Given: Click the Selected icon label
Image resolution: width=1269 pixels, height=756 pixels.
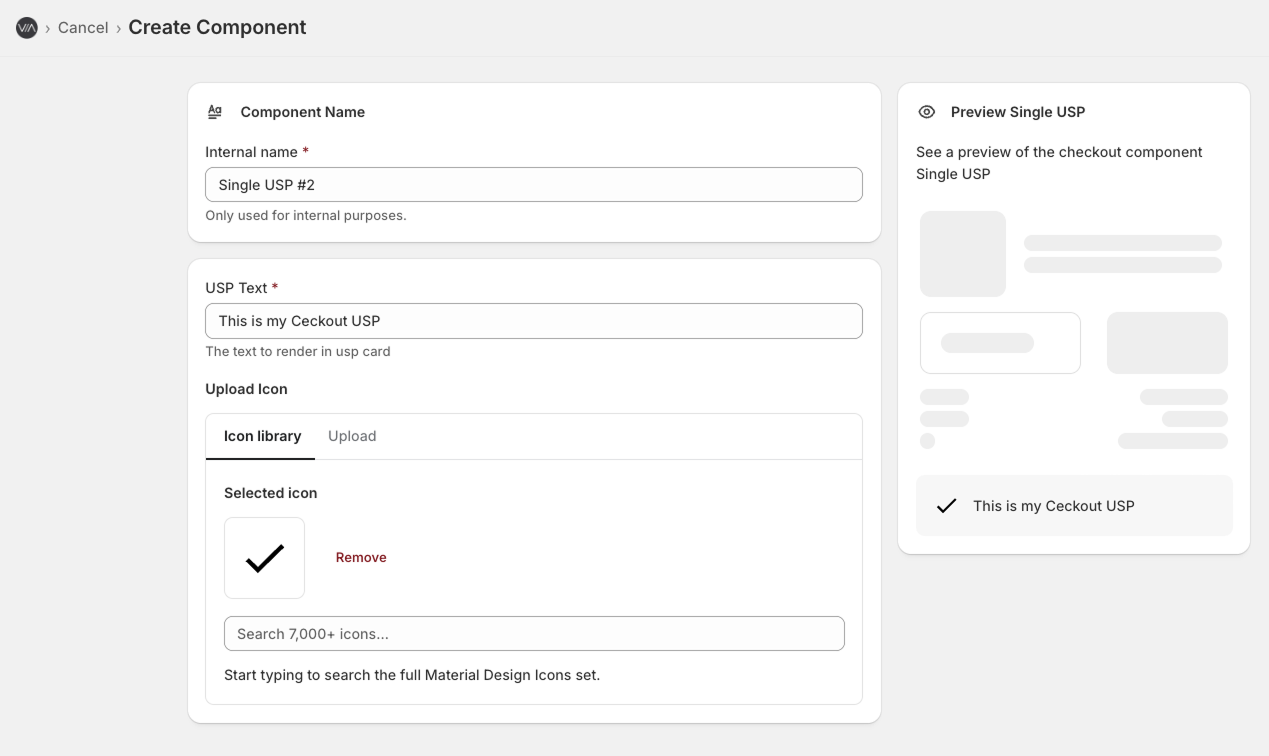Looking at the screenshot, I should [270, 493].
